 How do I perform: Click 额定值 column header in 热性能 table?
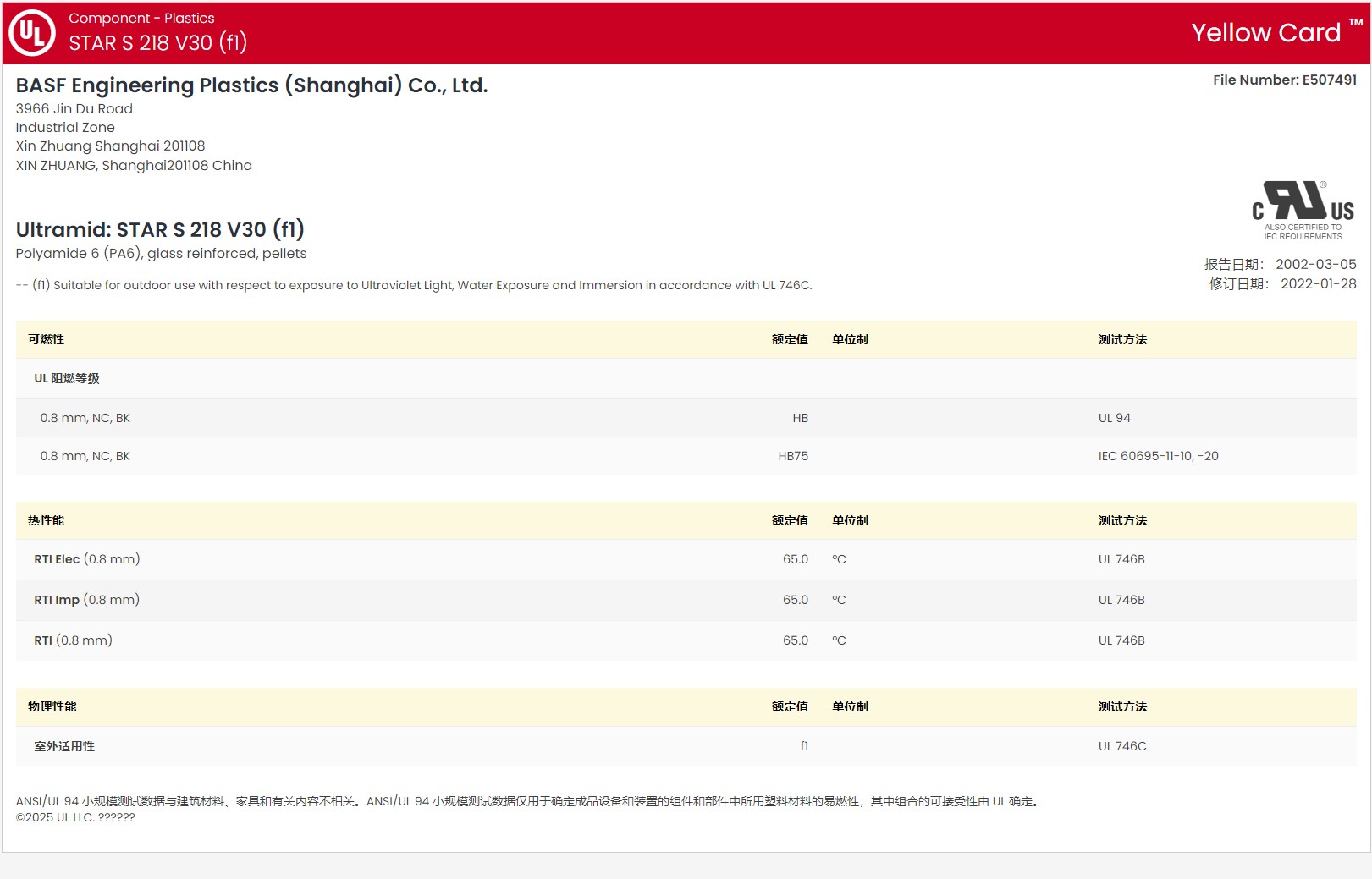click(790, 520)
